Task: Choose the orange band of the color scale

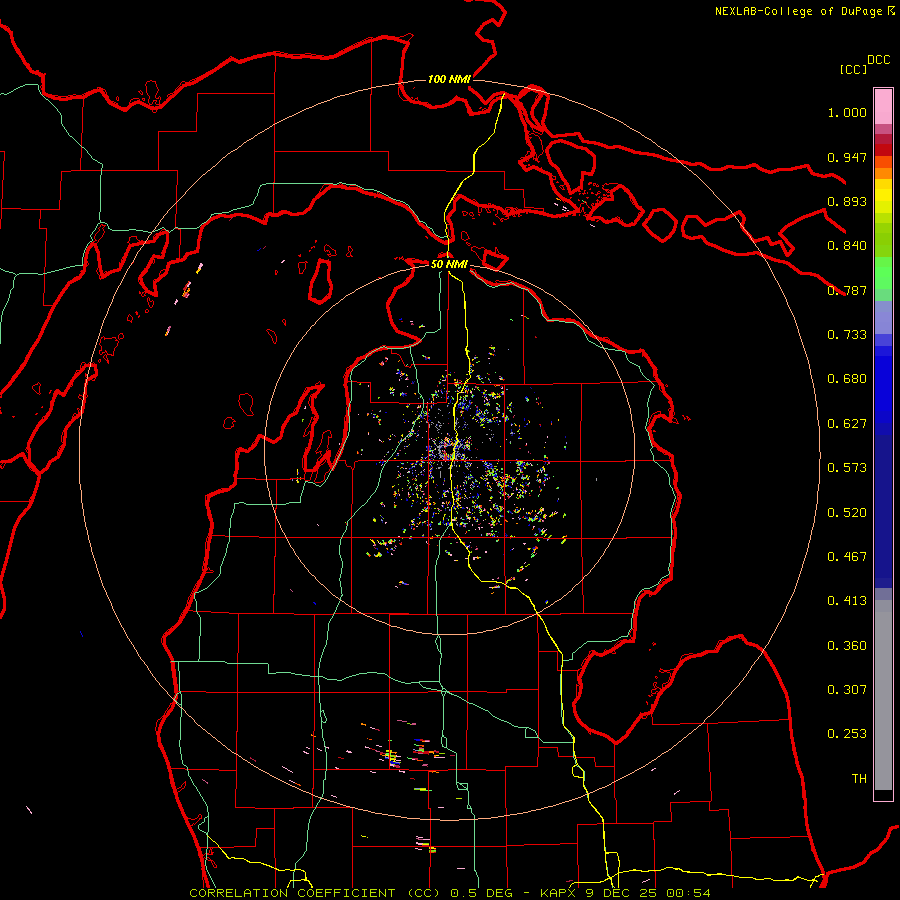Action: pyautogui.click(x=883, y=173)
